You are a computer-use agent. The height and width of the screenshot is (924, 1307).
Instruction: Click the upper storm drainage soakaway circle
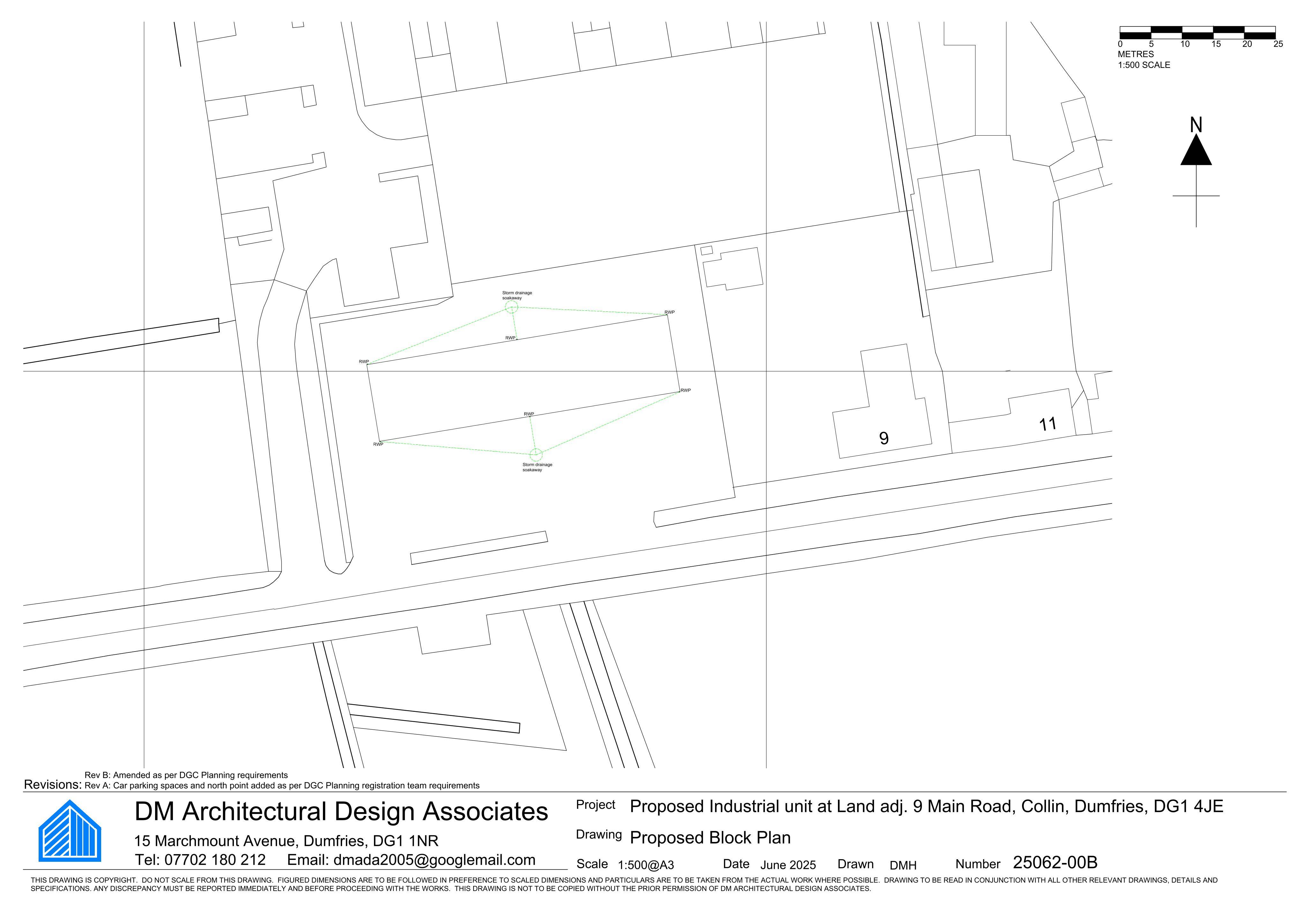coord(511,308)
